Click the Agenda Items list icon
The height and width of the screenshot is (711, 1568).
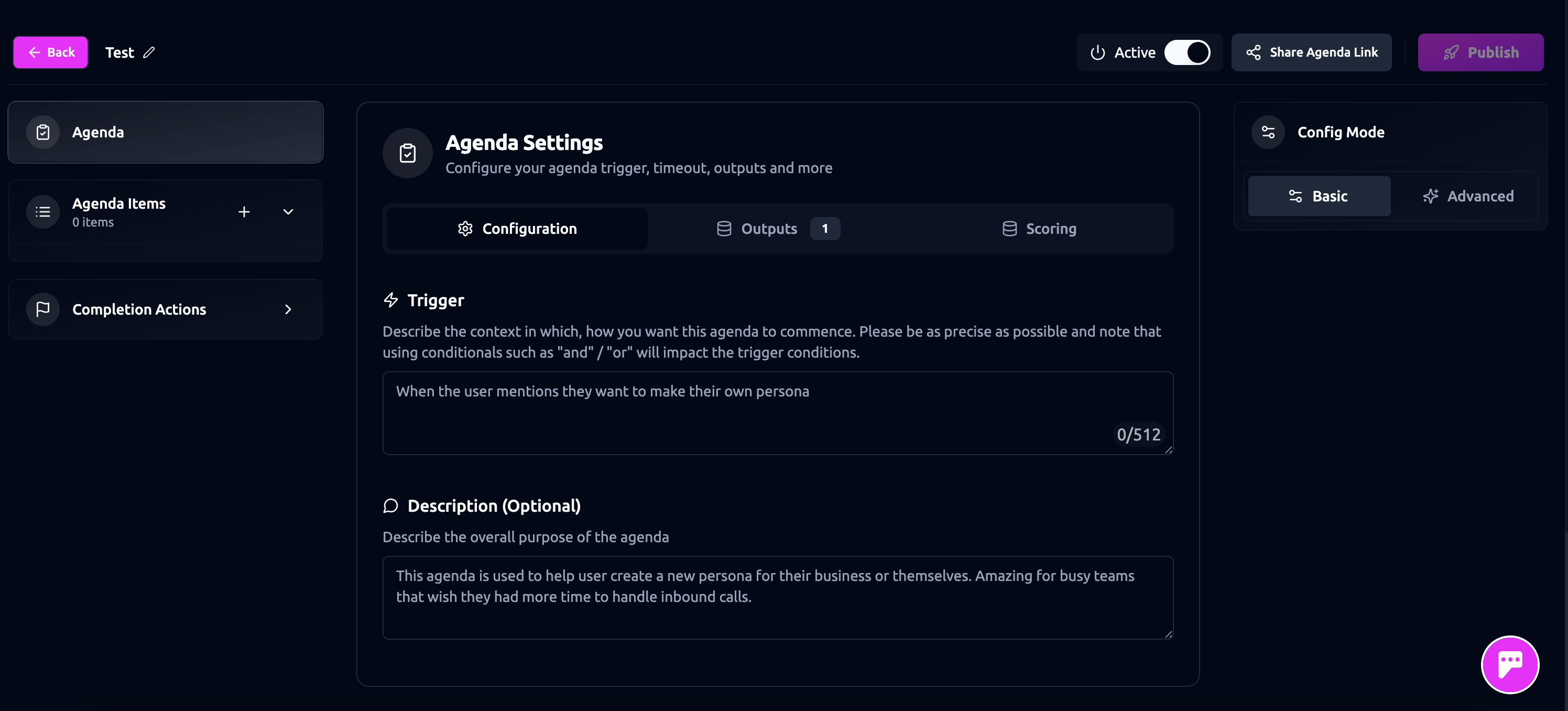(42, 211)
